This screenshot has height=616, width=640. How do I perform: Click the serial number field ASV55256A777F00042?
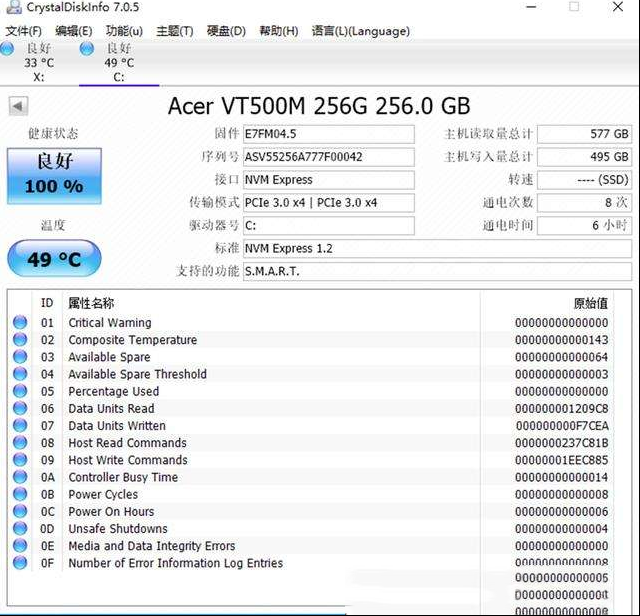(329, 157)
